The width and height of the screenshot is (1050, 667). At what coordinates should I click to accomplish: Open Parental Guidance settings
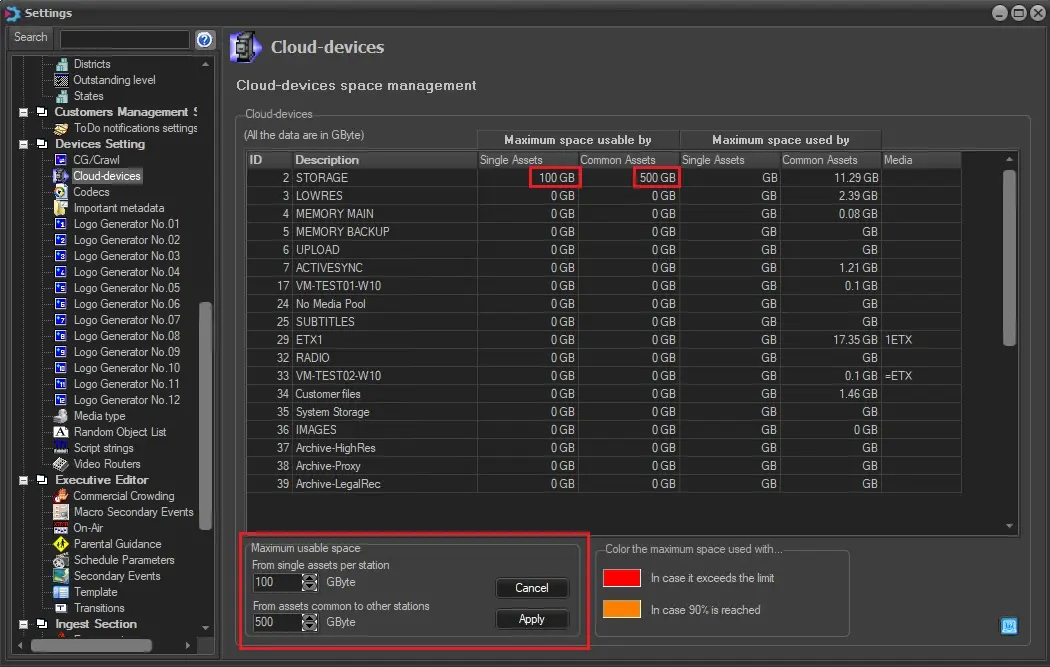coord(117,544)
